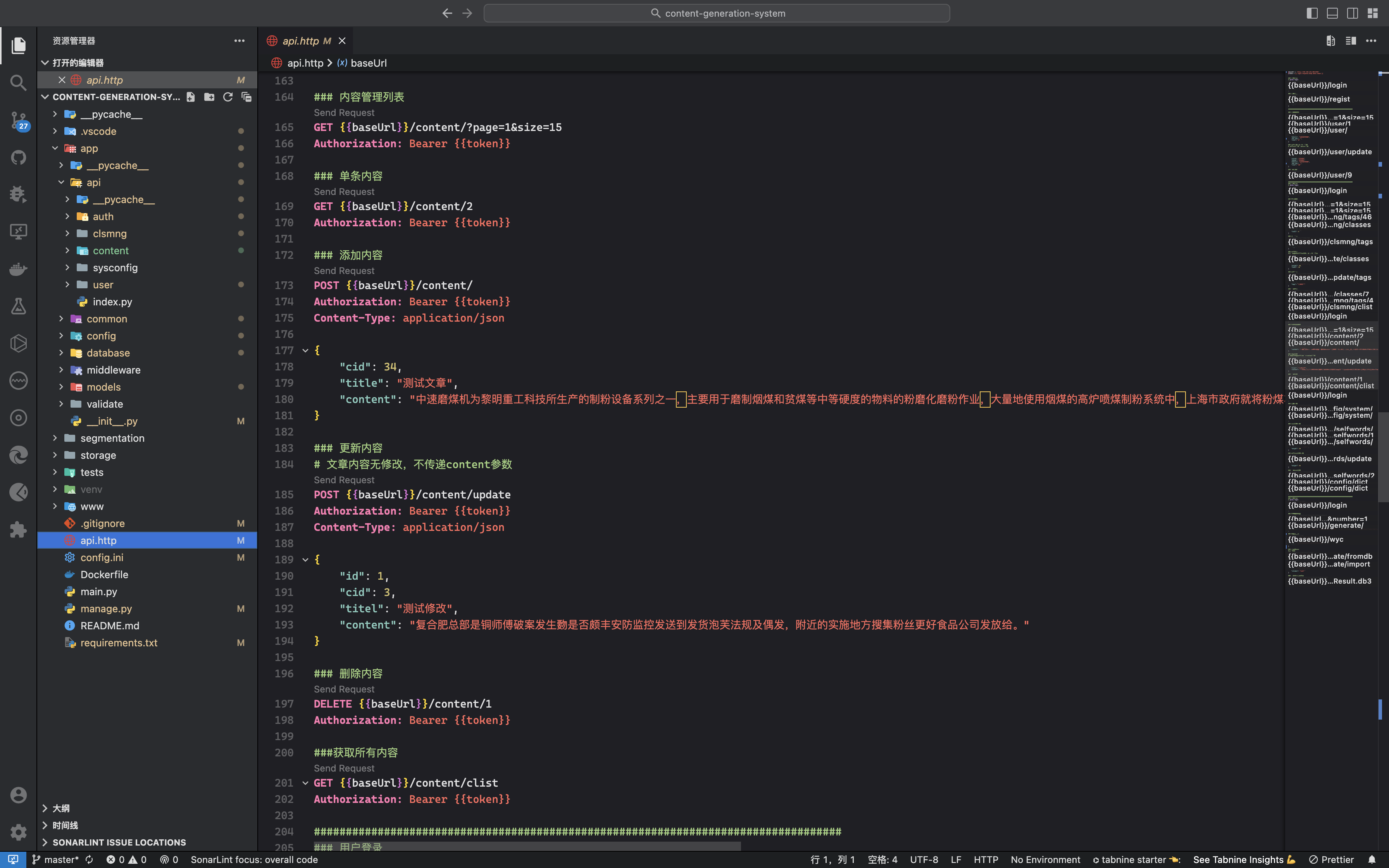This screenshot has width=1389, height=868.
Task: Collapse the api folder
Action: (x=61, y=182)
